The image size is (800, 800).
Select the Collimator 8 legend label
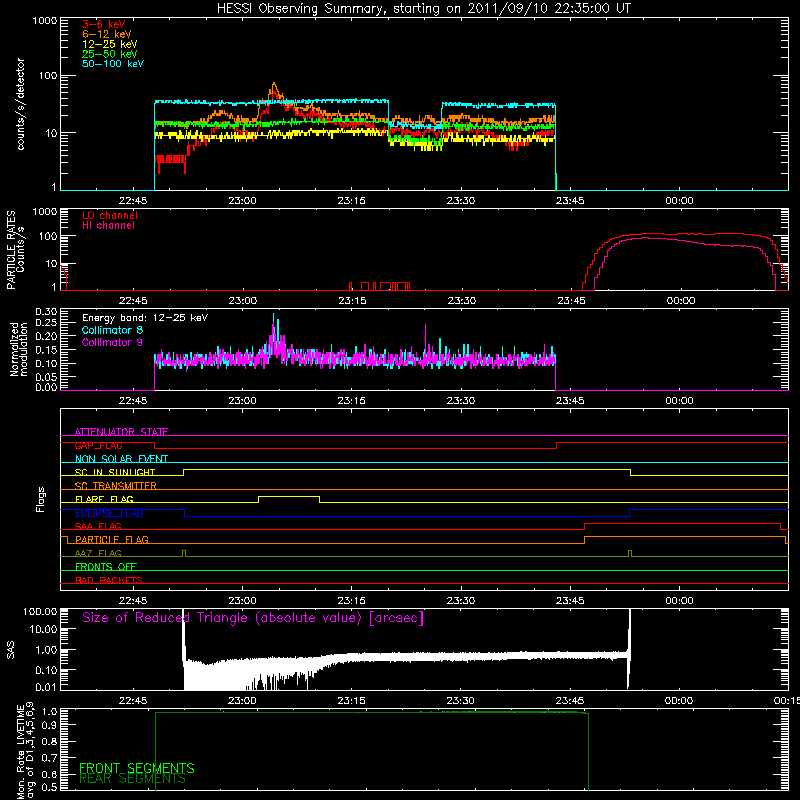tap(112, 330)
